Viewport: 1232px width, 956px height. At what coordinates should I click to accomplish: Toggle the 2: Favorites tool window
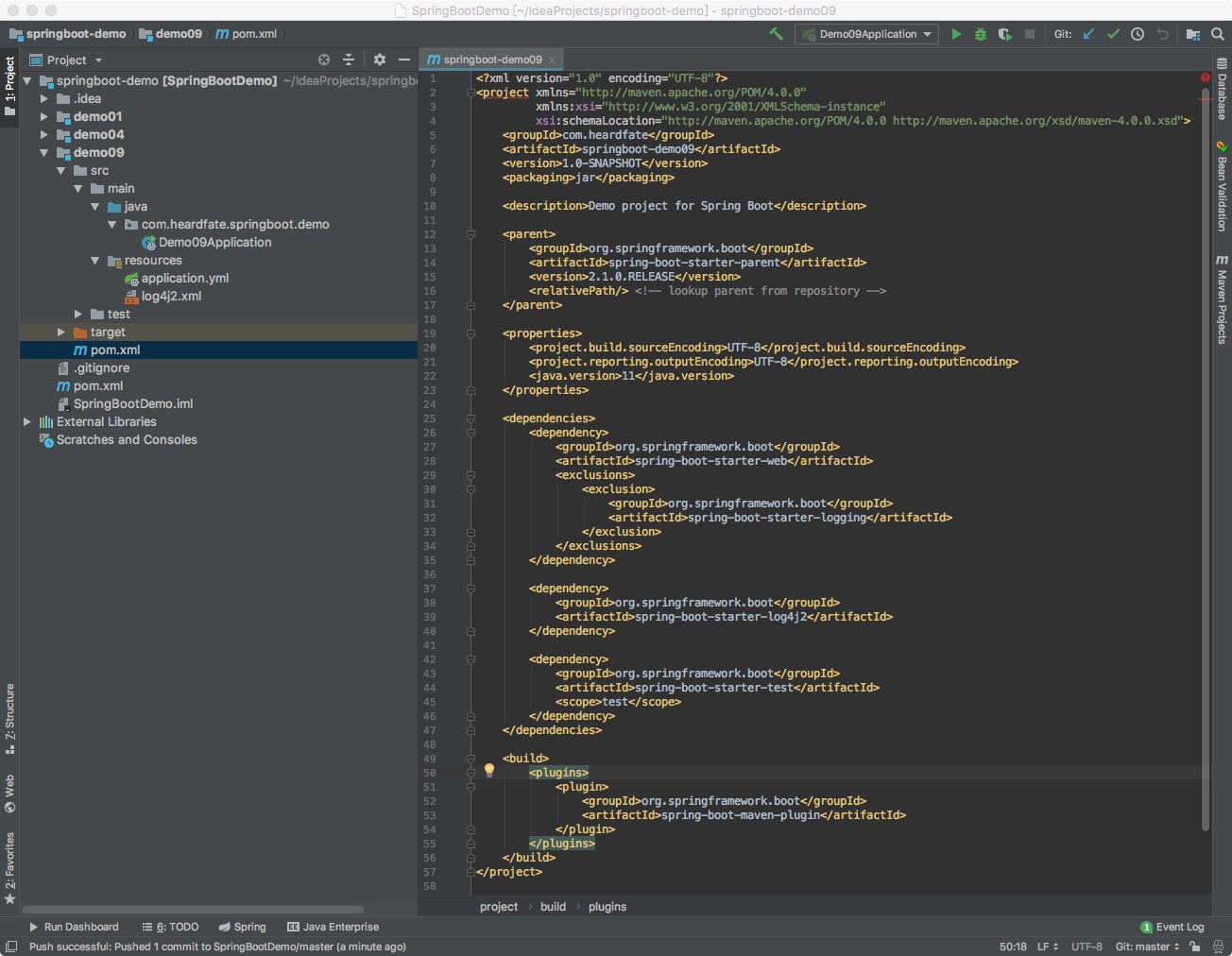[9, 867]
